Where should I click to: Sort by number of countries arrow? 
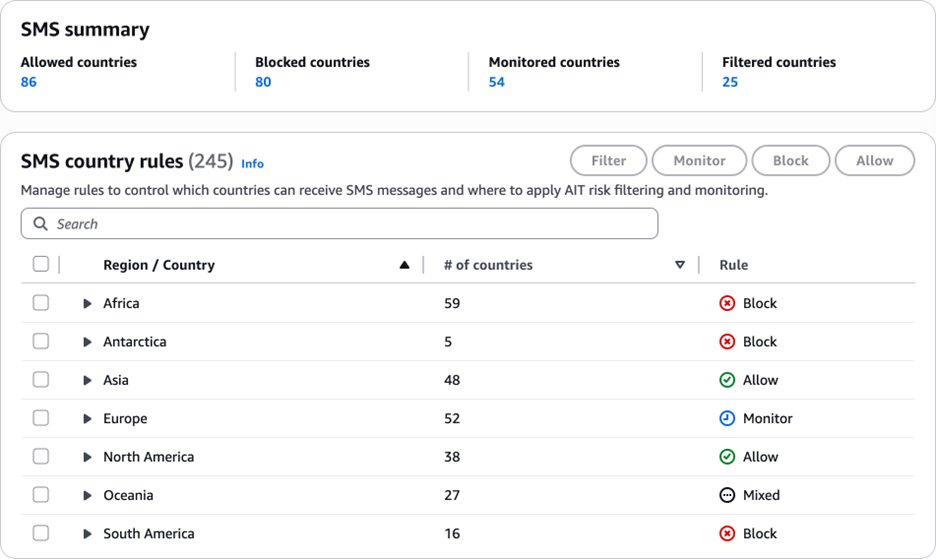click(x=680, y=265)
